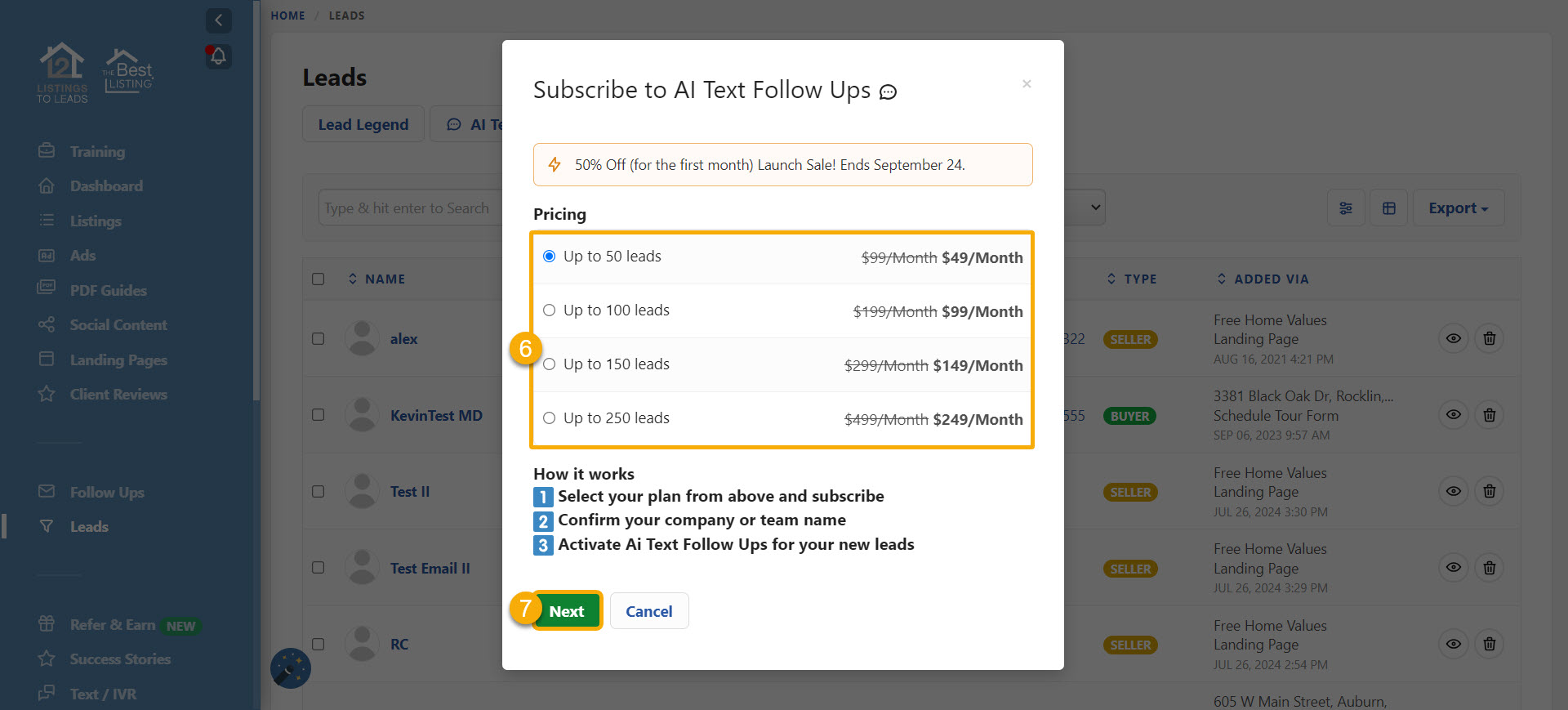
Task: Click the Cancel button
Action: (648, 611)
